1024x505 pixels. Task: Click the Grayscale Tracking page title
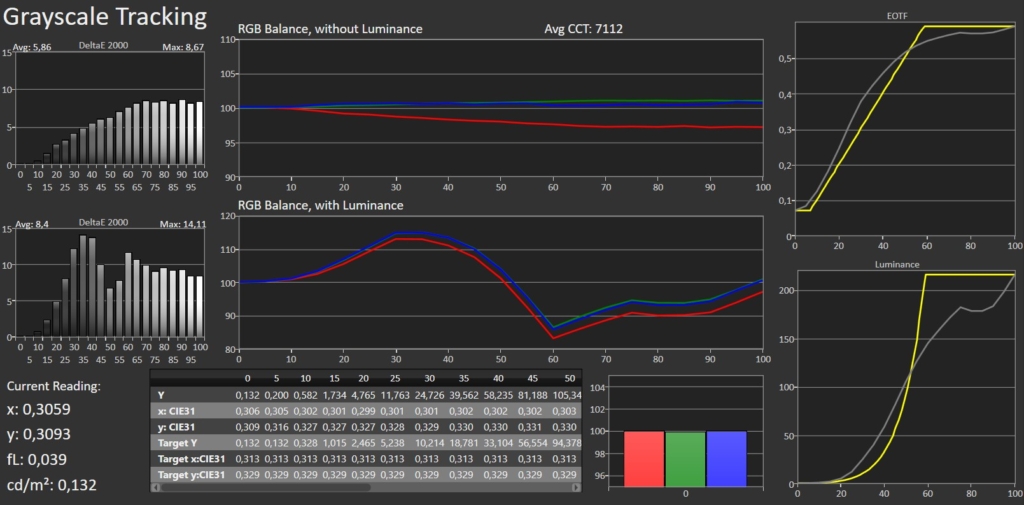click(104, 17)
